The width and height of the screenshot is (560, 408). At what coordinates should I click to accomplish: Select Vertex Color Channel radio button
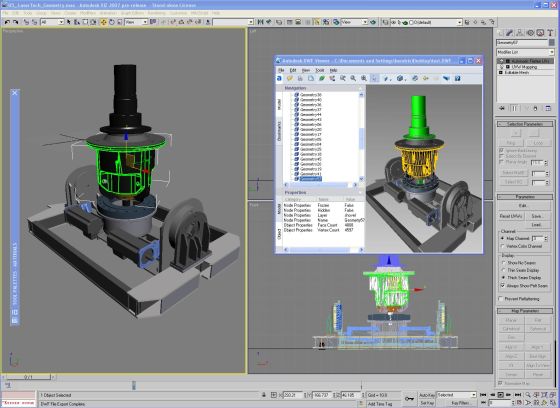point(502,246)
